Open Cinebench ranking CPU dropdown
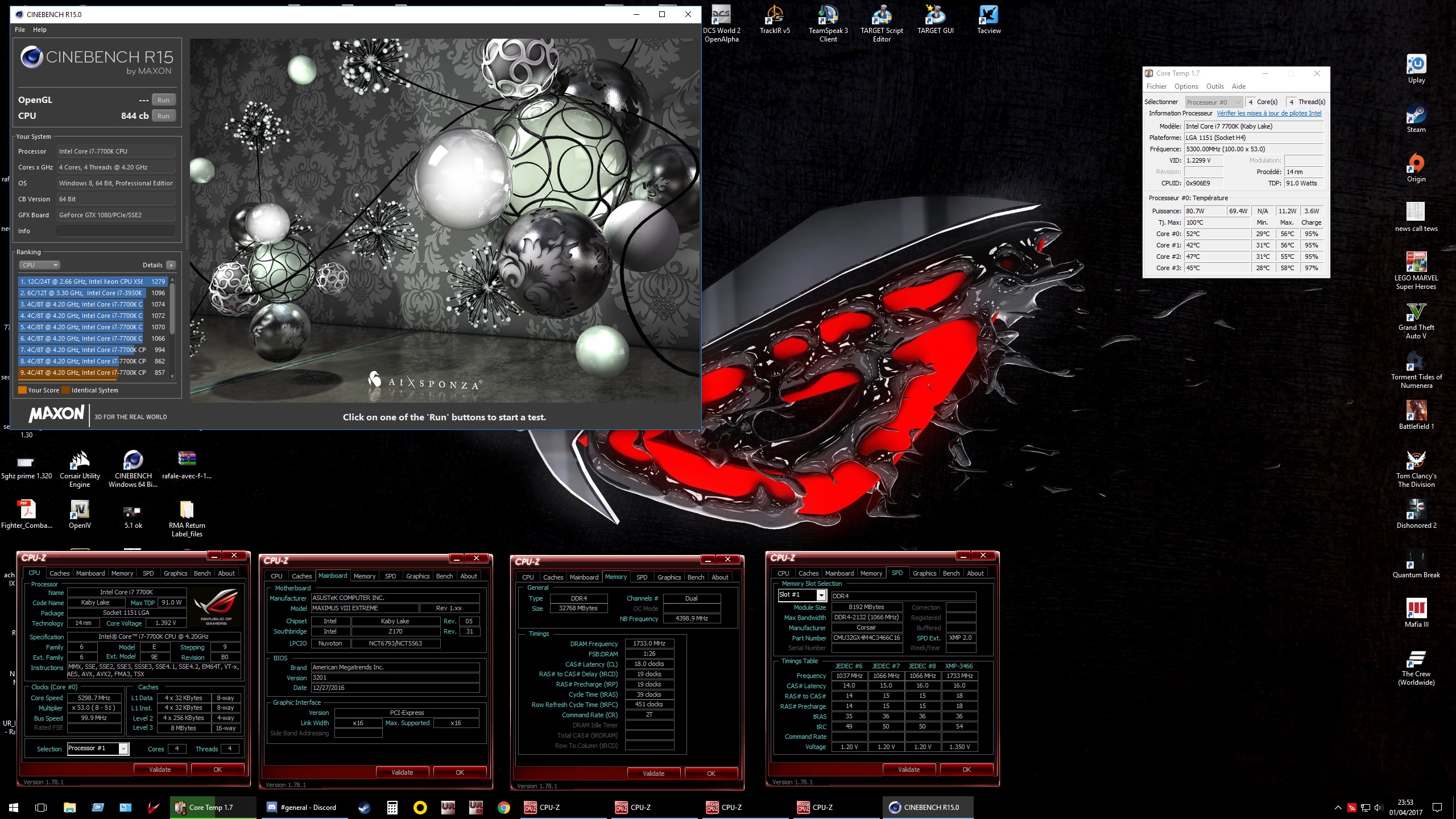1456x819 pixels. tap(39, 265)
